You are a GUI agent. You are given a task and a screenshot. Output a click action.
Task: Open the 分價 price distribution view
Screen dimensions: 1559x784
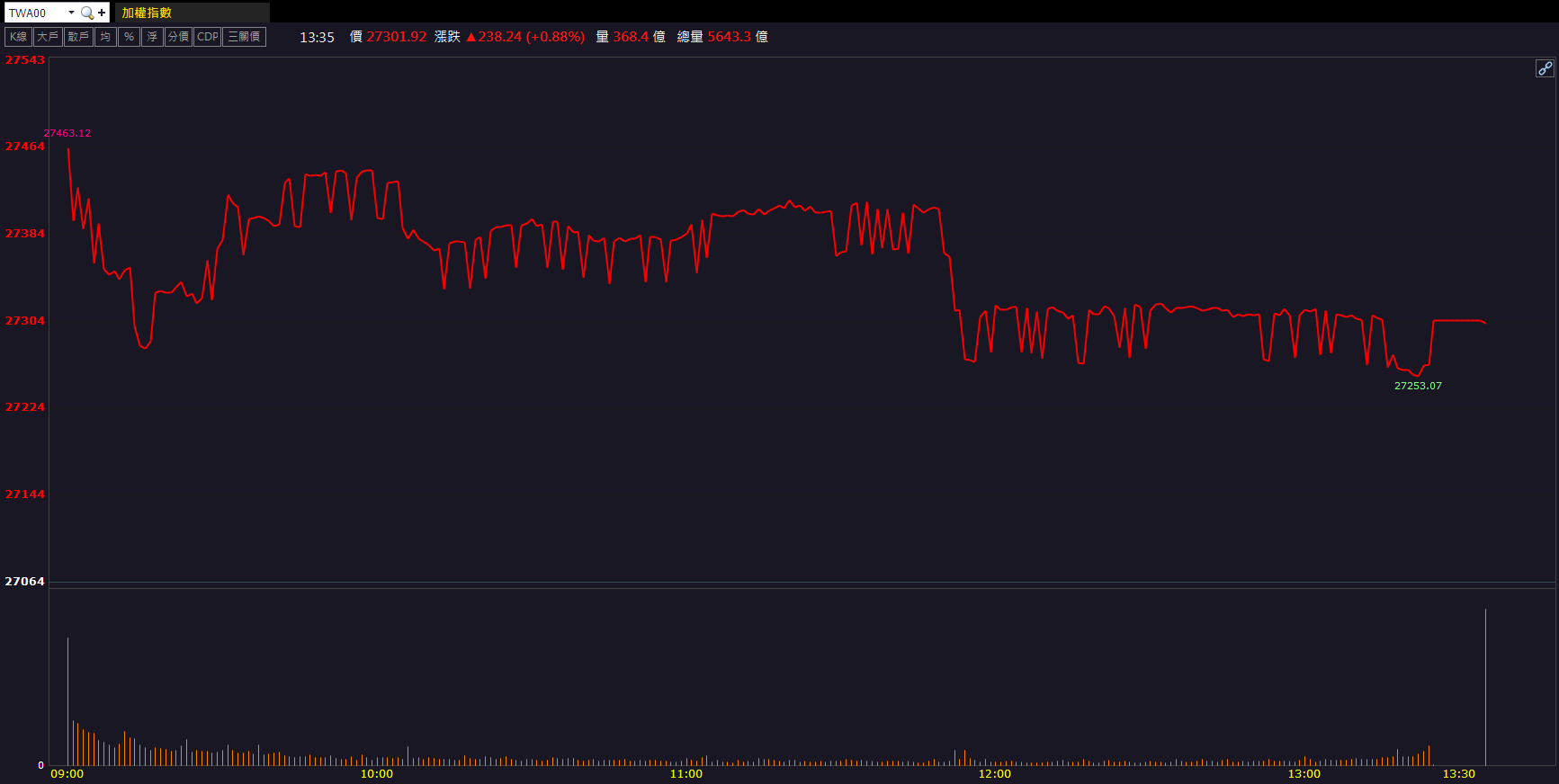178,37
